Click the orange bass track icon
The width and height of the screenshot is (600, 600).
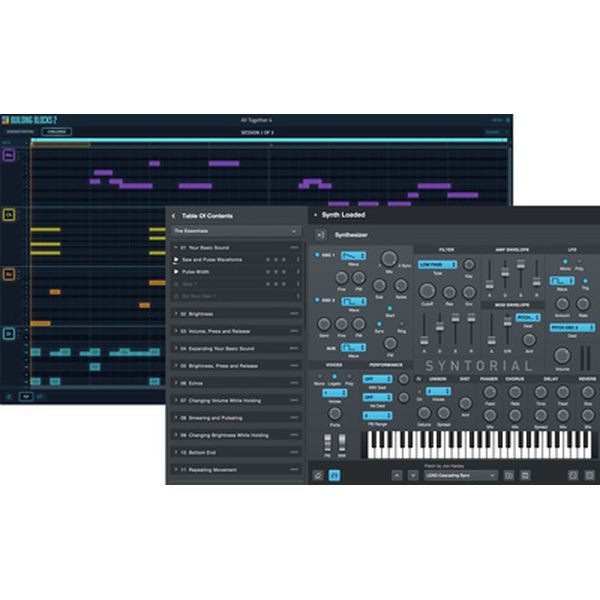[x=9, y=273]
